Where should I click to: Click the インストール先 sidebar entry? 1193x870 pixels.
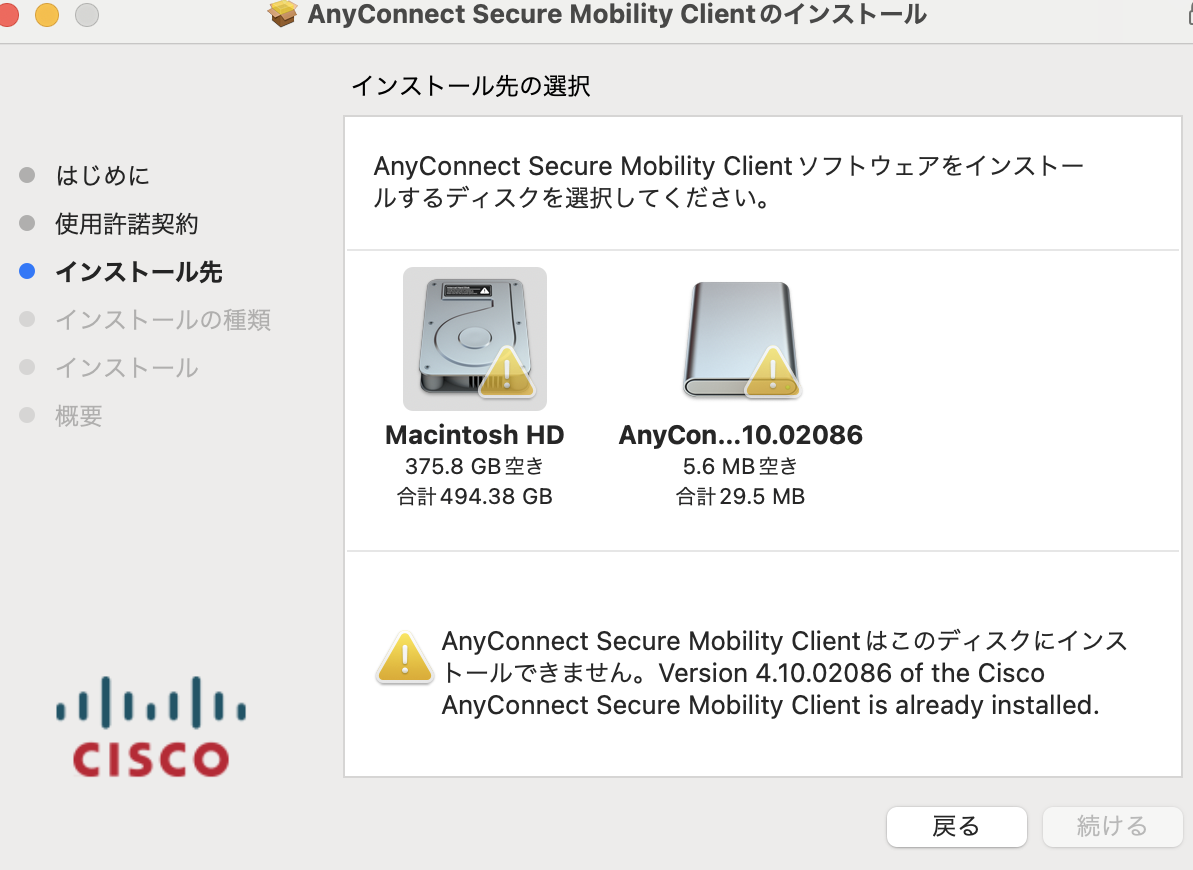coord(138,271)
